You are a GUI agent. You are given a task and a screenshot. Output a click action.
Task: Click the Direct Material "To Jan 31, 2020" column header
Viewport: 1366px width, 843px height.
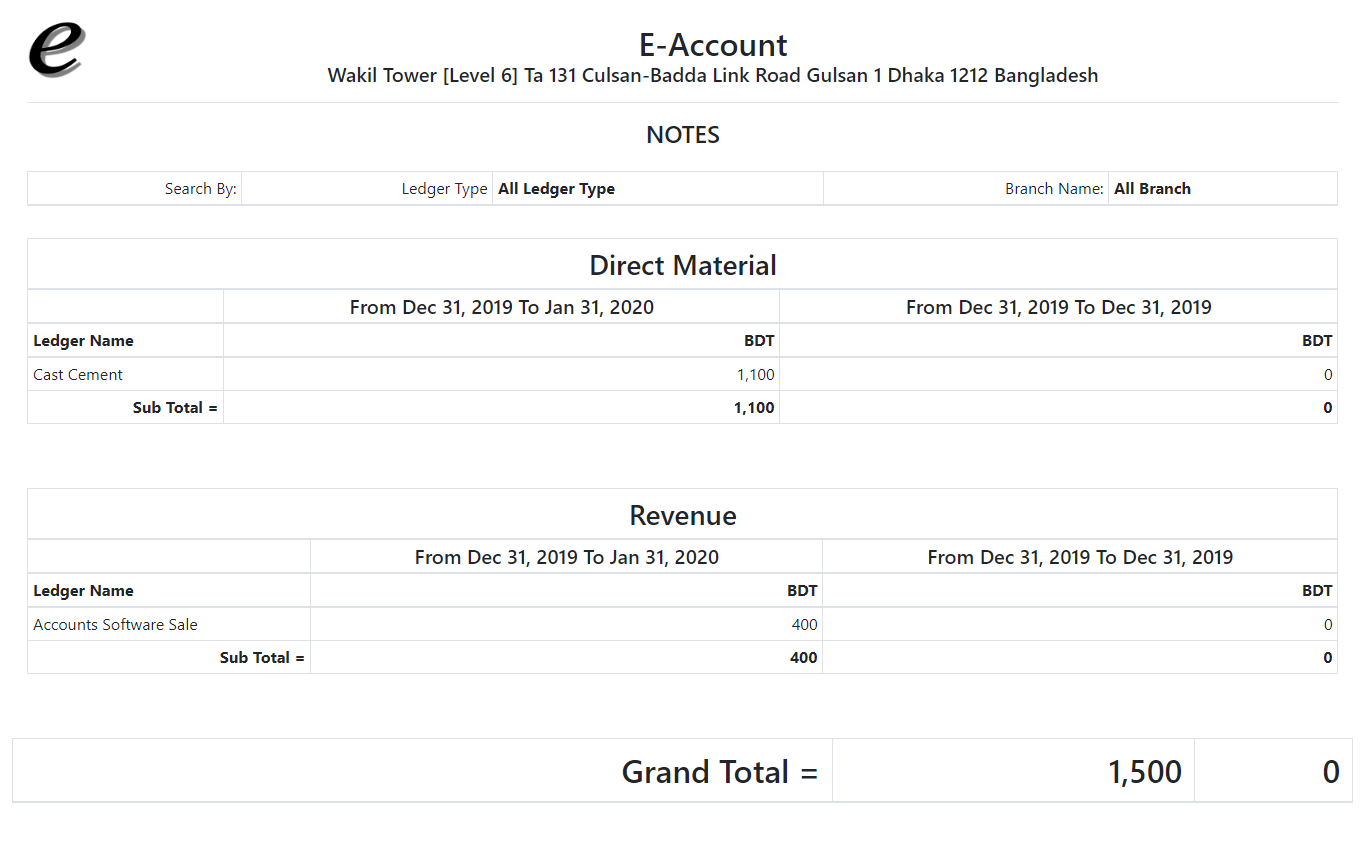tap(501, 308)
